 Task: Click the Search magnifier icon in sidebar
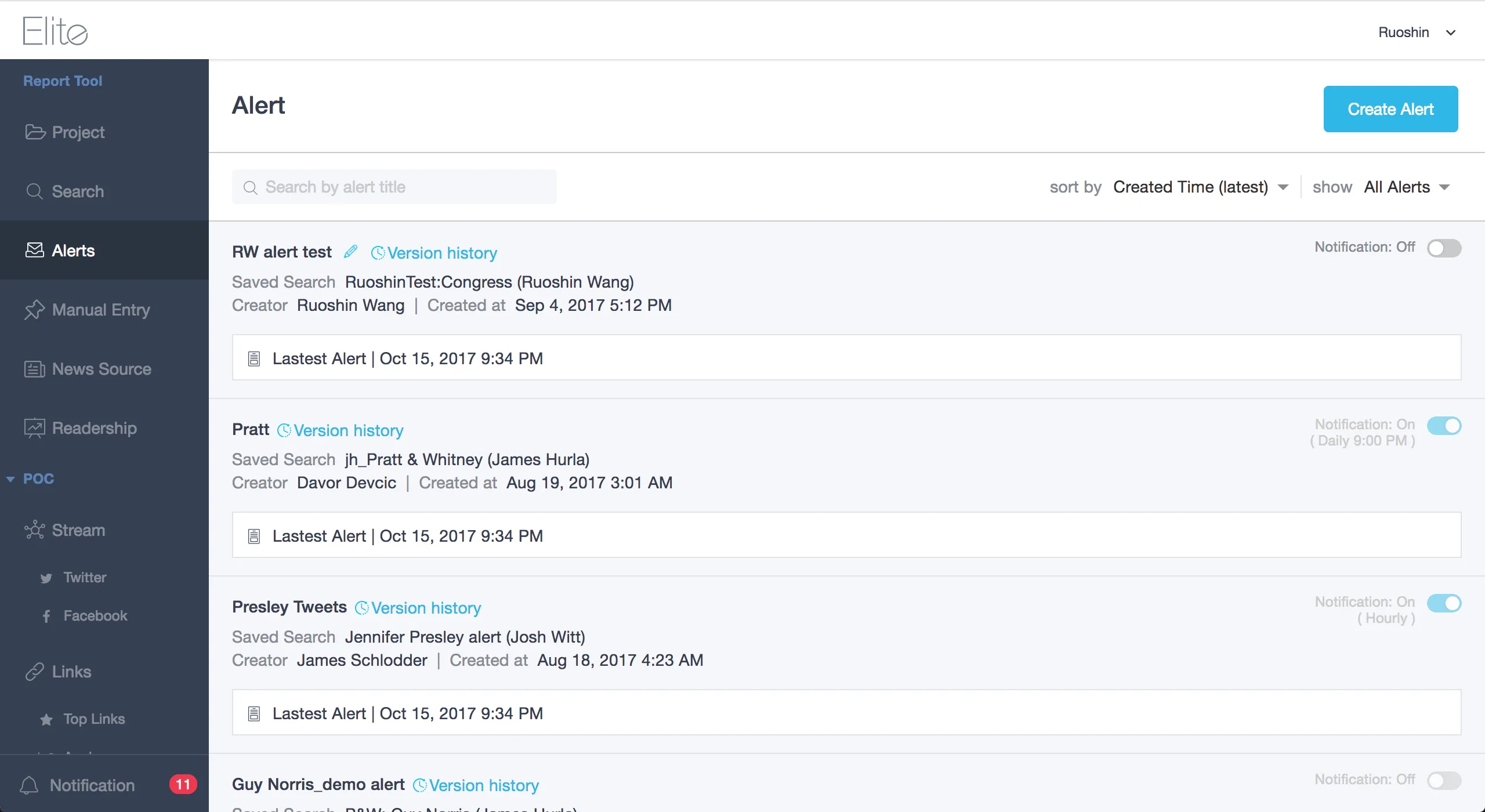point(35,191)
